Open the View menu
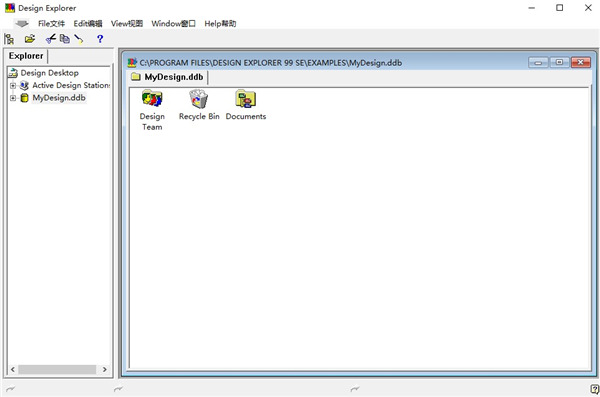The image size is (600, 397). (127, 24)
